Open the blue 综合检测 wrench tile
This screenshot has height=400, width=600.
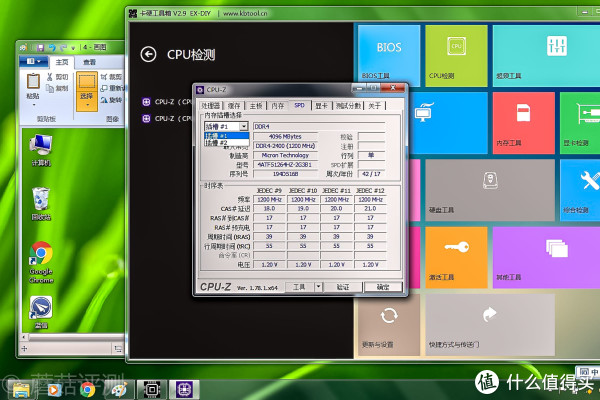tap(580, 190)
